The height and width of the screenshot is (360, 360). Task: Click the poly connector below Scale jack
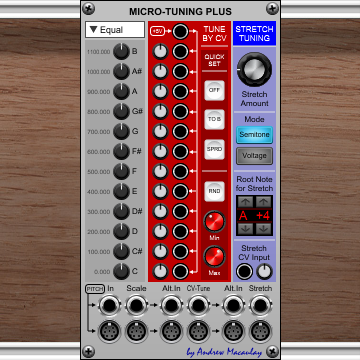[x=136, y=331]
